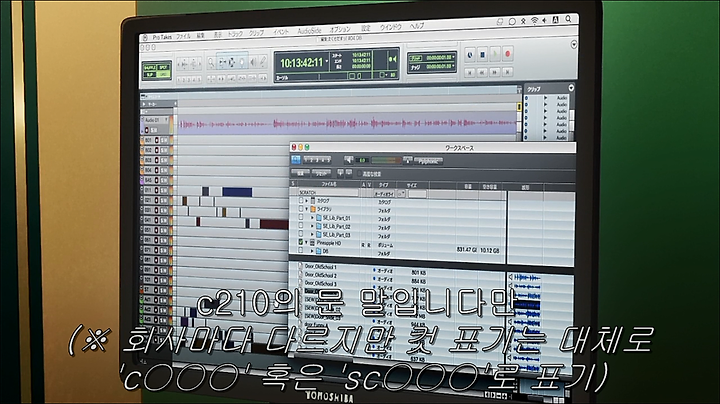720x404 pixels.
Task: Open the クリップ list dropdown menu
Action: click(571, 88)
